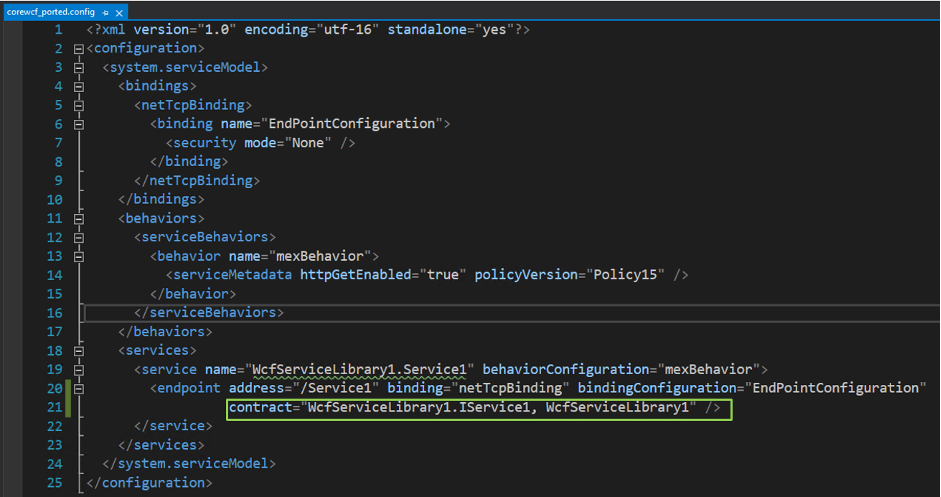Click the opening bindings tag
This screenshot has width=941, height=497.
[x=157, y=86]
